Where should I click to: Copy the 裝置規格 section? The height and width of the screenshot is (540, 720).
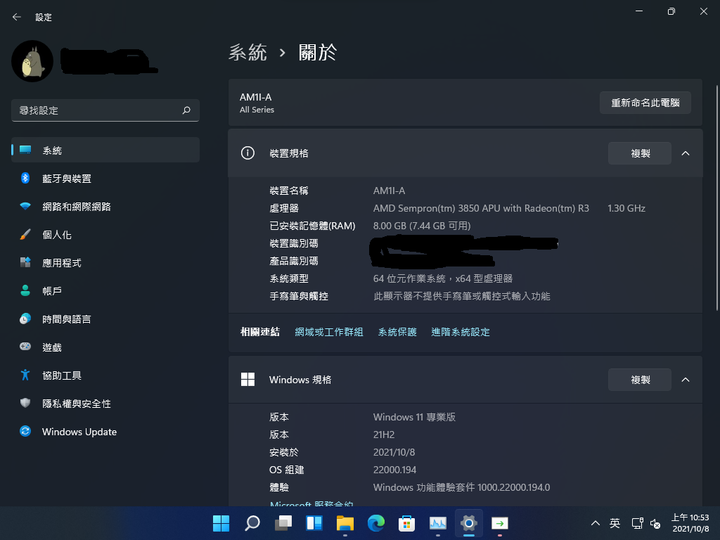[640, 153]
